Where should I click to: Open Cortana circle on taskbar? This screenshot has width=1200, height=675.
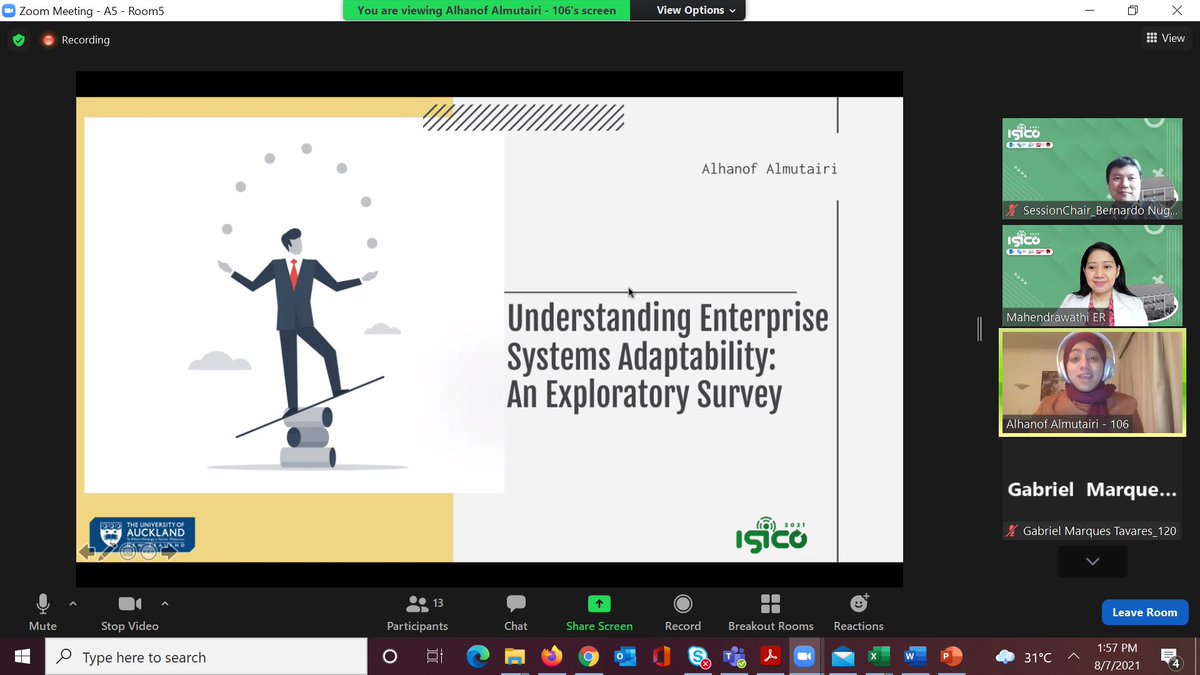(390, 657)
